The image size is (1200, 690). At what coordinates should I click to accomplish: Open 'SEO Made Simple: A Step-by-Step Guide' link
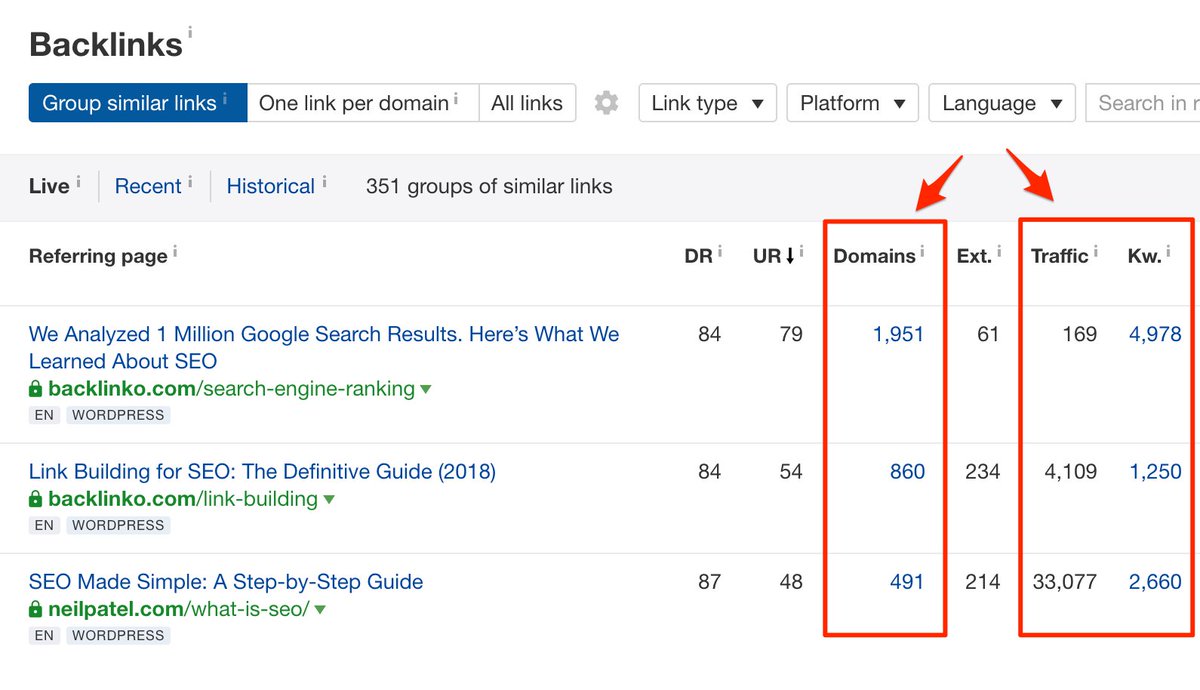pyautogui.click(x=226, y=581)
